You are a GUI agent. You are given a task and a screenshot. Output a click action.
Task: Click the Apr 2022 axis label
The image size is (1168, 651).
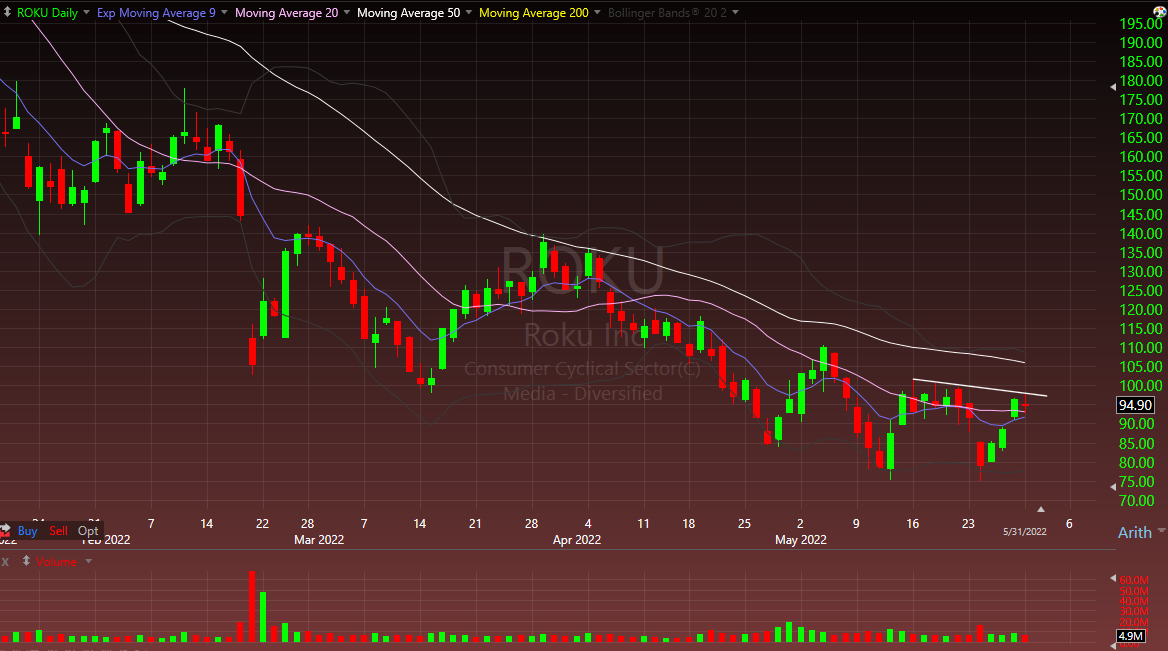tap(577, 540)
